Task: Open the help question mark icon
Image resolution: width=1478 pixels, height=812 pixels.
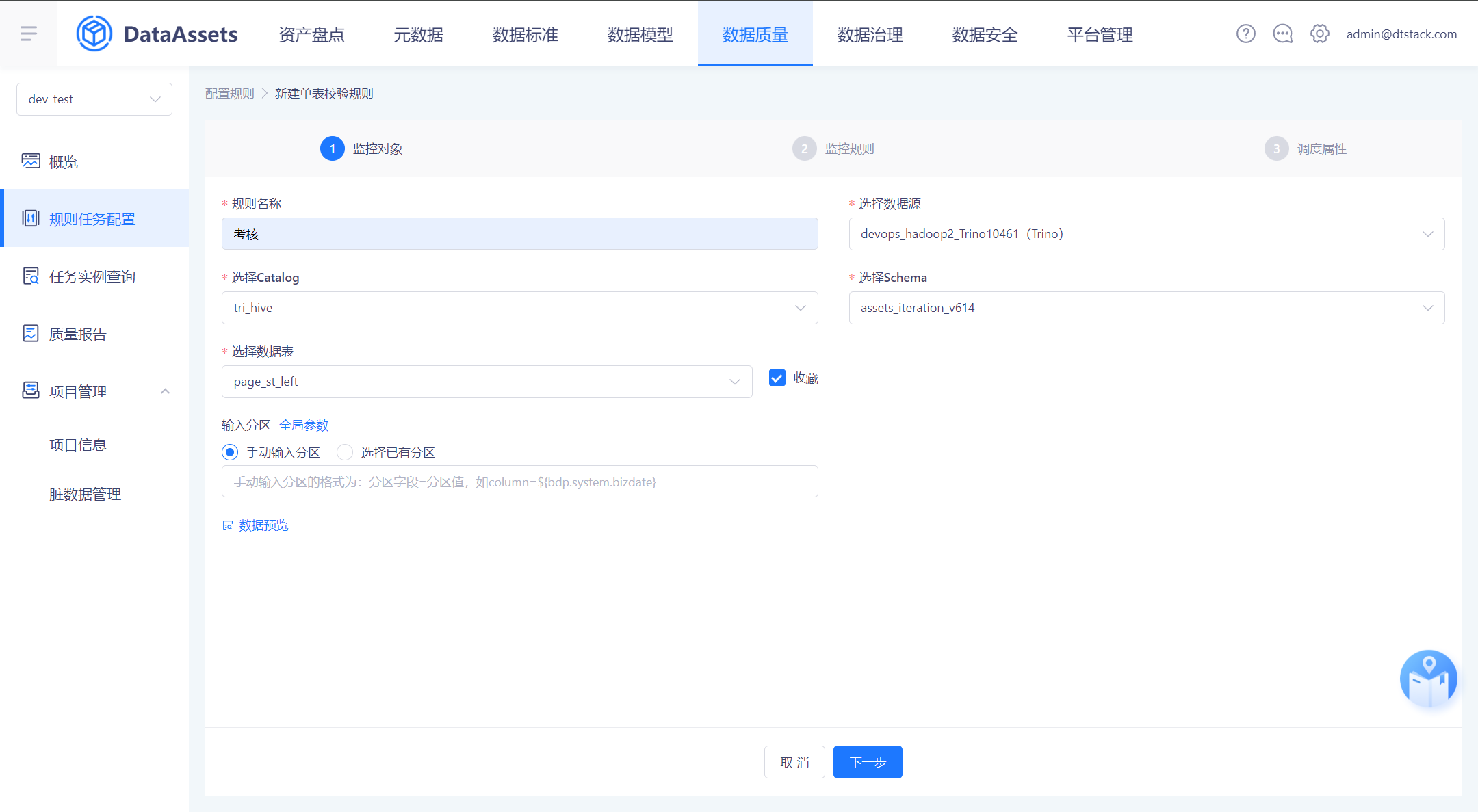Action: point(1245,34)
